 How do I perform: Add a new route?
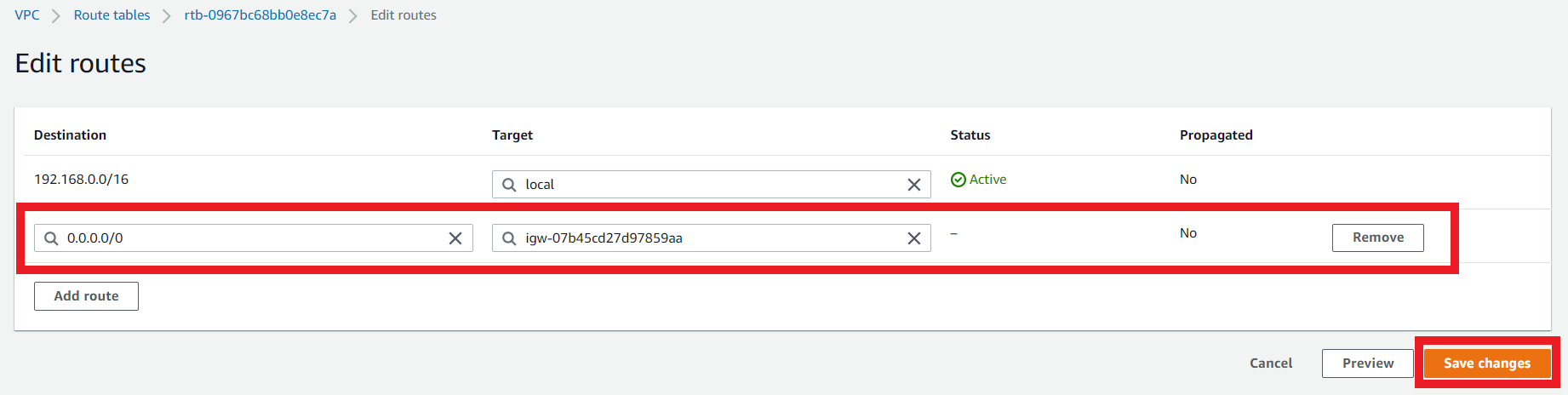86,296
